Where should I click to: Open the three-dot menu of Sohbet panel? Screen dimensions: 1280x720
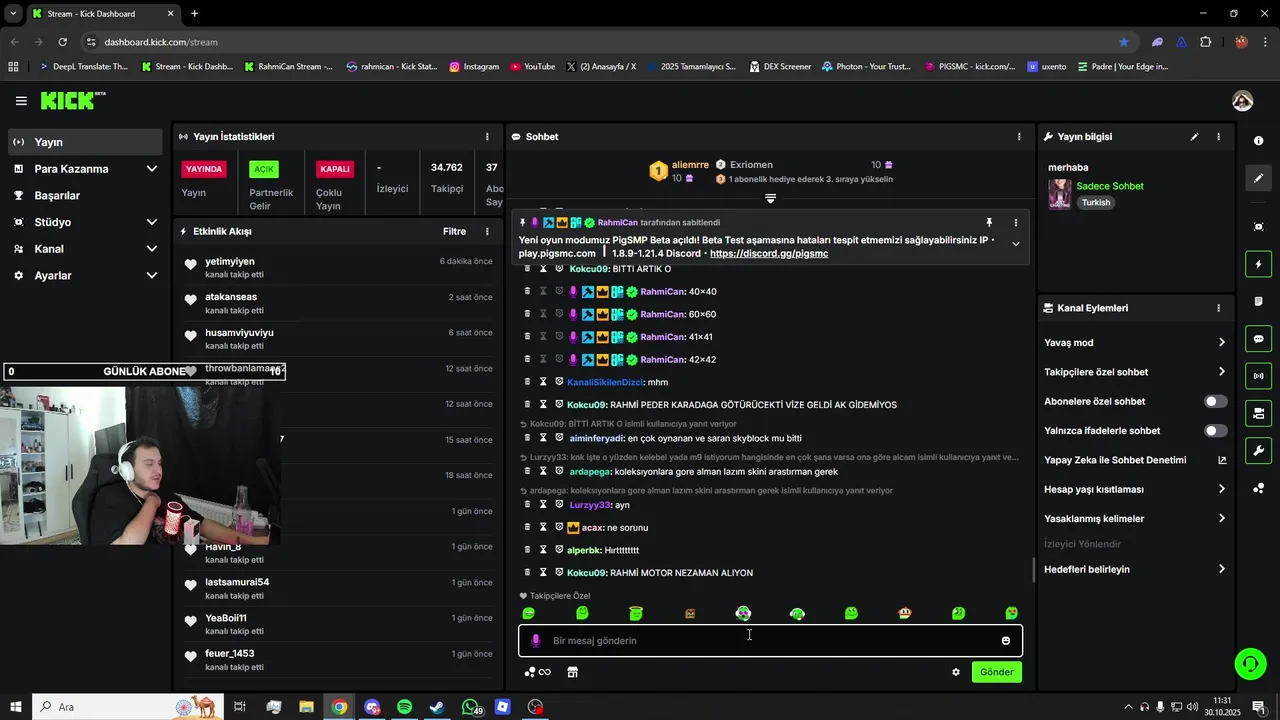pyautogui.click(x=1019, y=137)
